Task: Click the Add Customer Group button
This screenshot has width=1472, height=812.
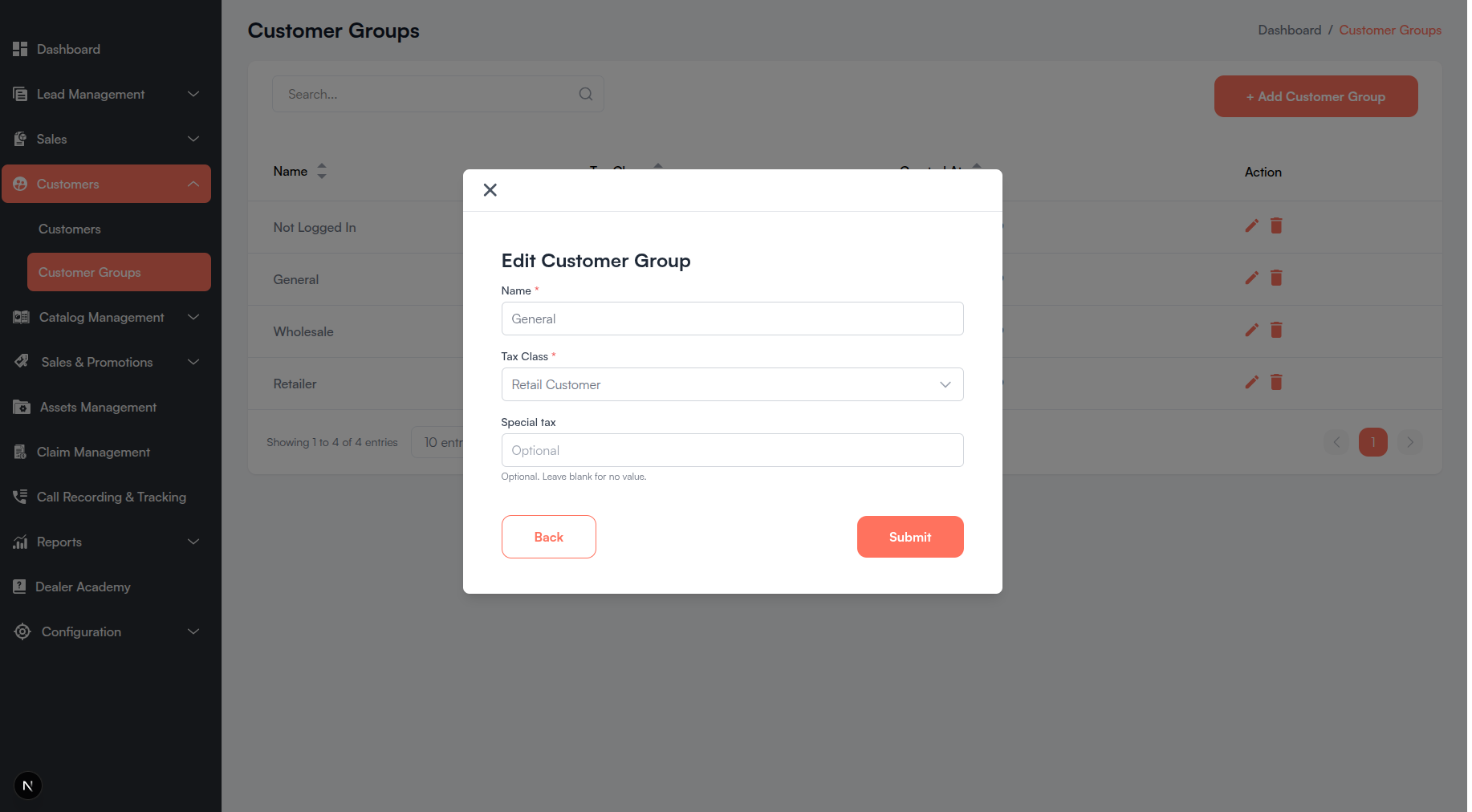Action: click(1315, 96)
